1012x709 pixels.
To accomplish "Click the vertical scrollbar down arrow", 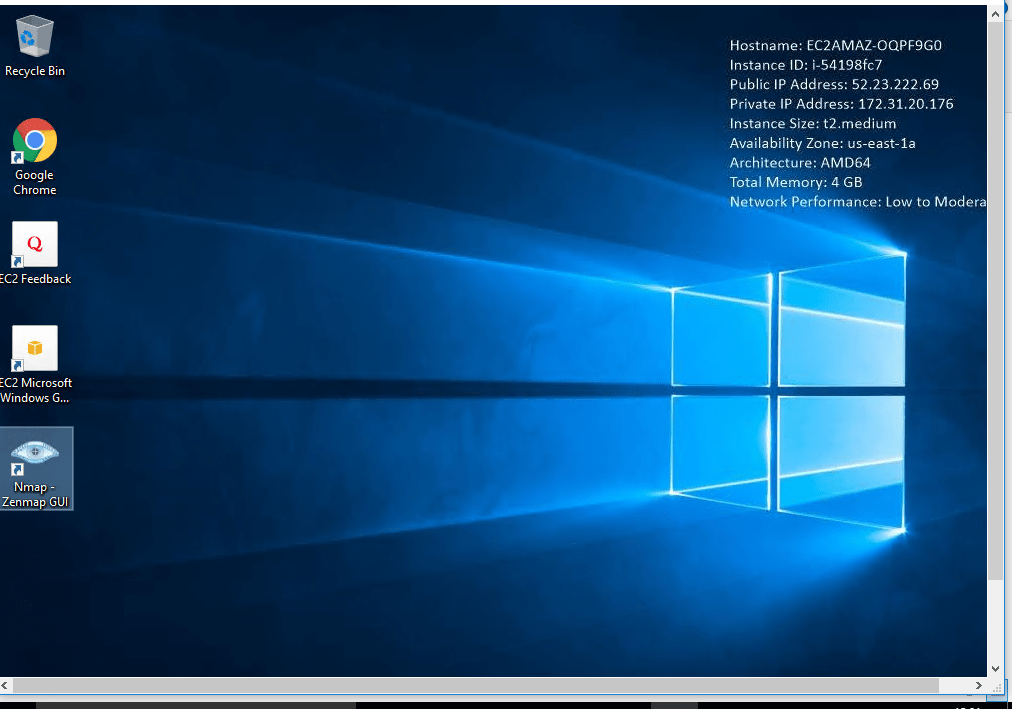I will click(x=995, y=668).
